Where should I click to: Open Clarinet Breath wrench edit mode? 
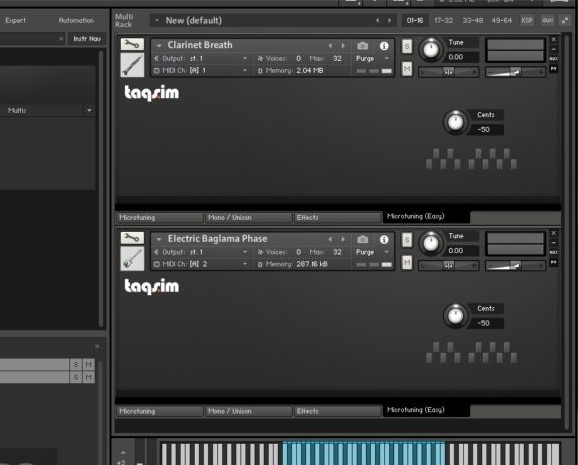pos(132,44)
